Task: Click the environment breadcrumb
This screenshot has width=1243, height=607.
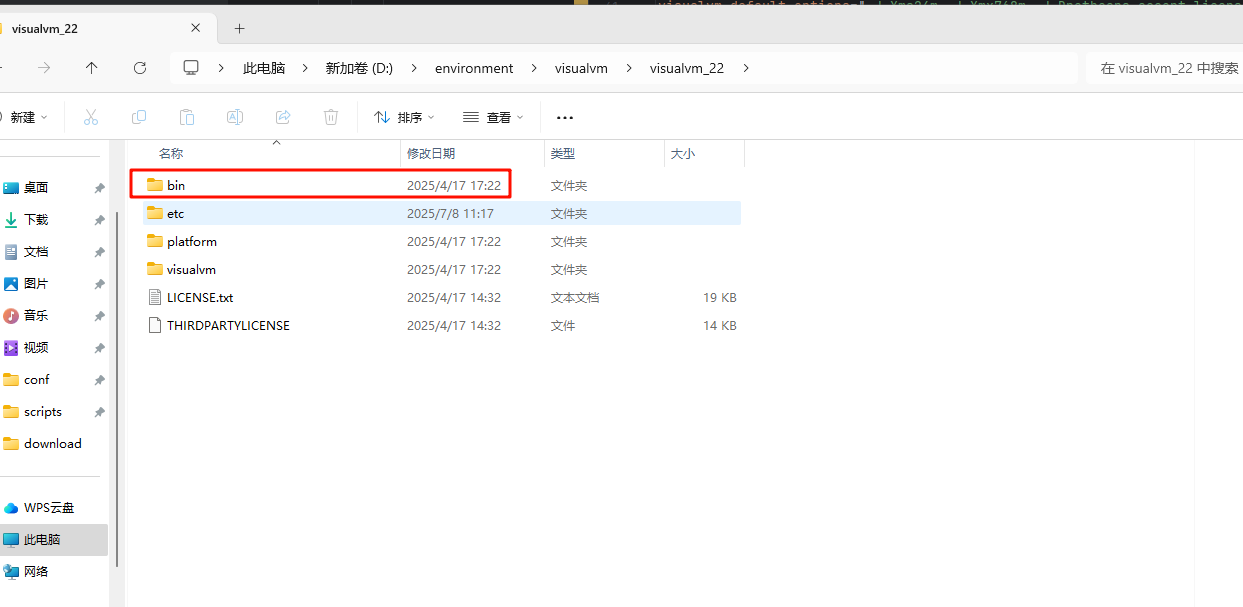Action: tap(474, 68)
